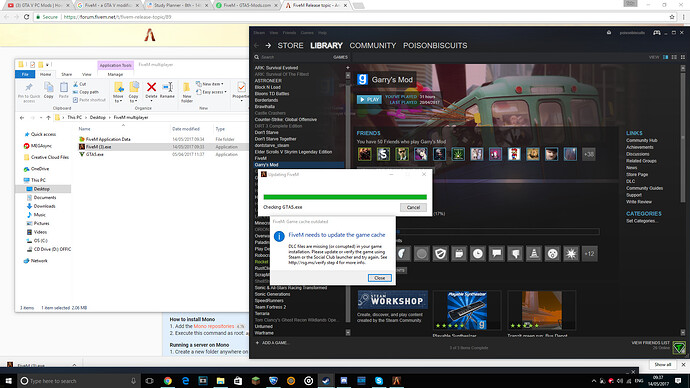Open the COMMUNITY tab in Steam
Viewport: 690px width, 388px height.
click(373, 45)
